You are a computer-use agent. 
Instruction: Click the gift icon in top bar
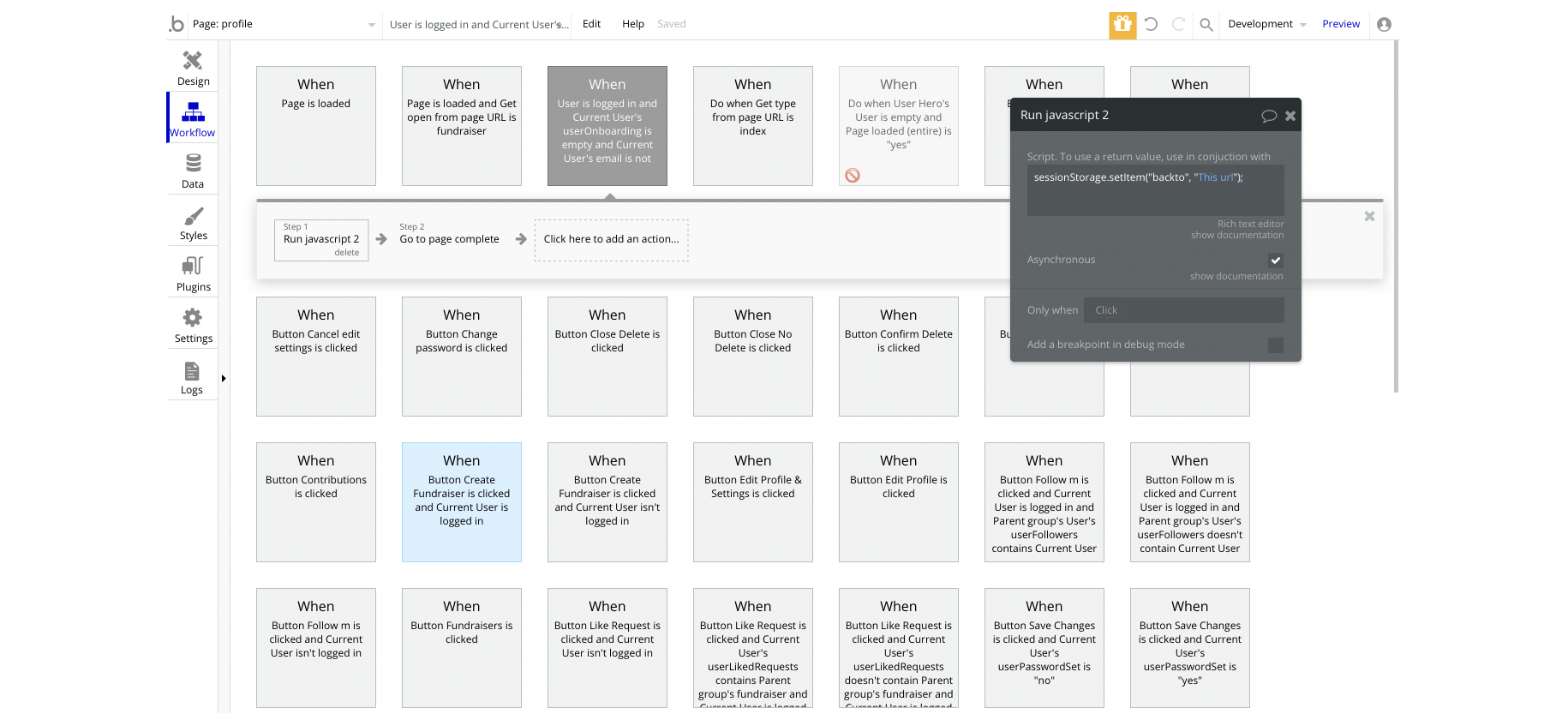pyautogui.click(x=1122, y=24)
